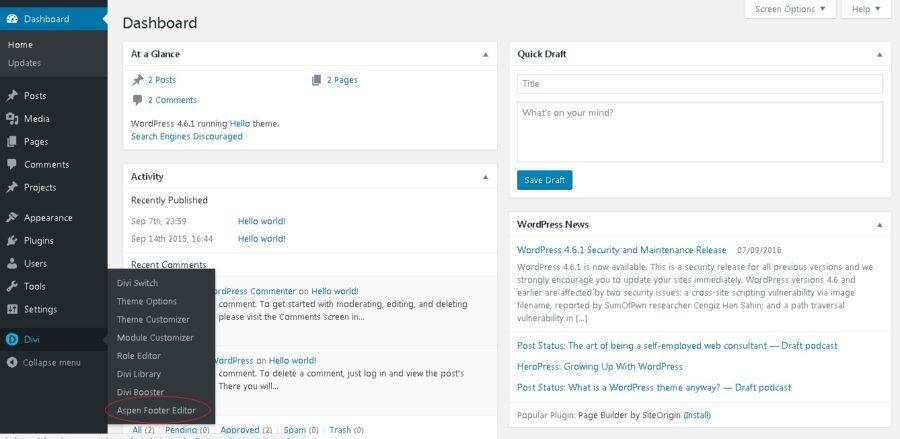Viewport: 900px width, 439px height.
Task: Collapse the At a Glance widget
Action: [x=486, y=55]
